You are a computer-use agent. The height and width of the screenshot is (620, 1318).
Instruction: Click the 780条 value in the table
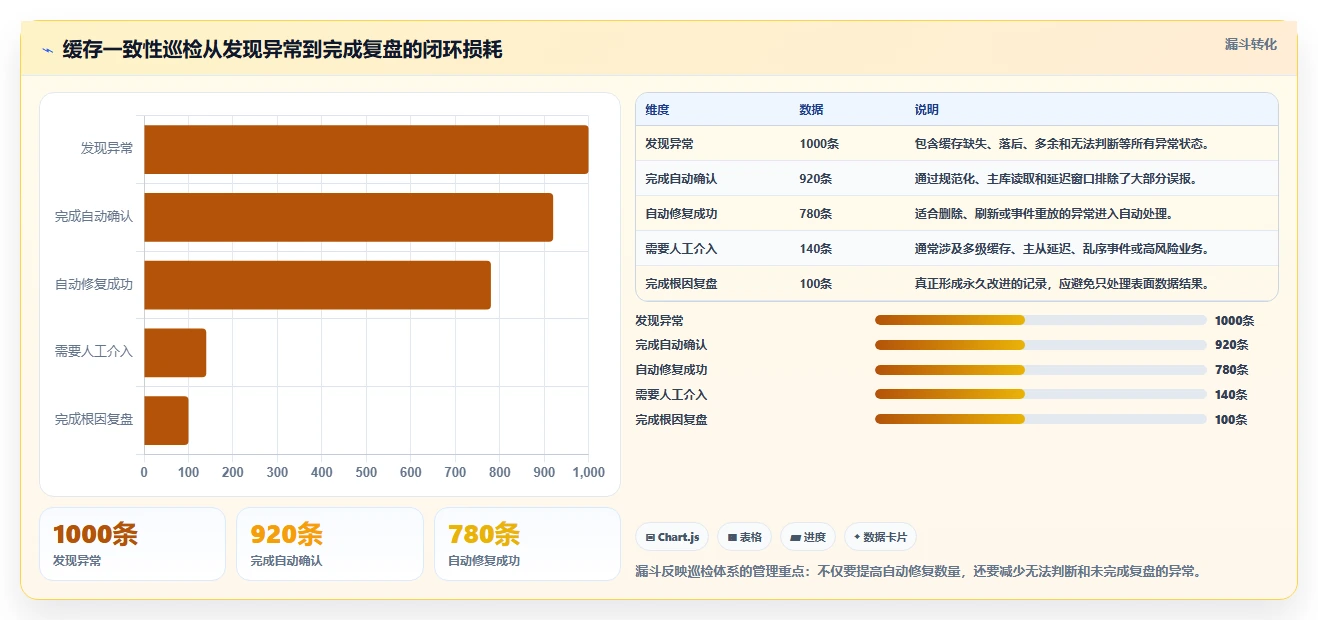(816, 214)
